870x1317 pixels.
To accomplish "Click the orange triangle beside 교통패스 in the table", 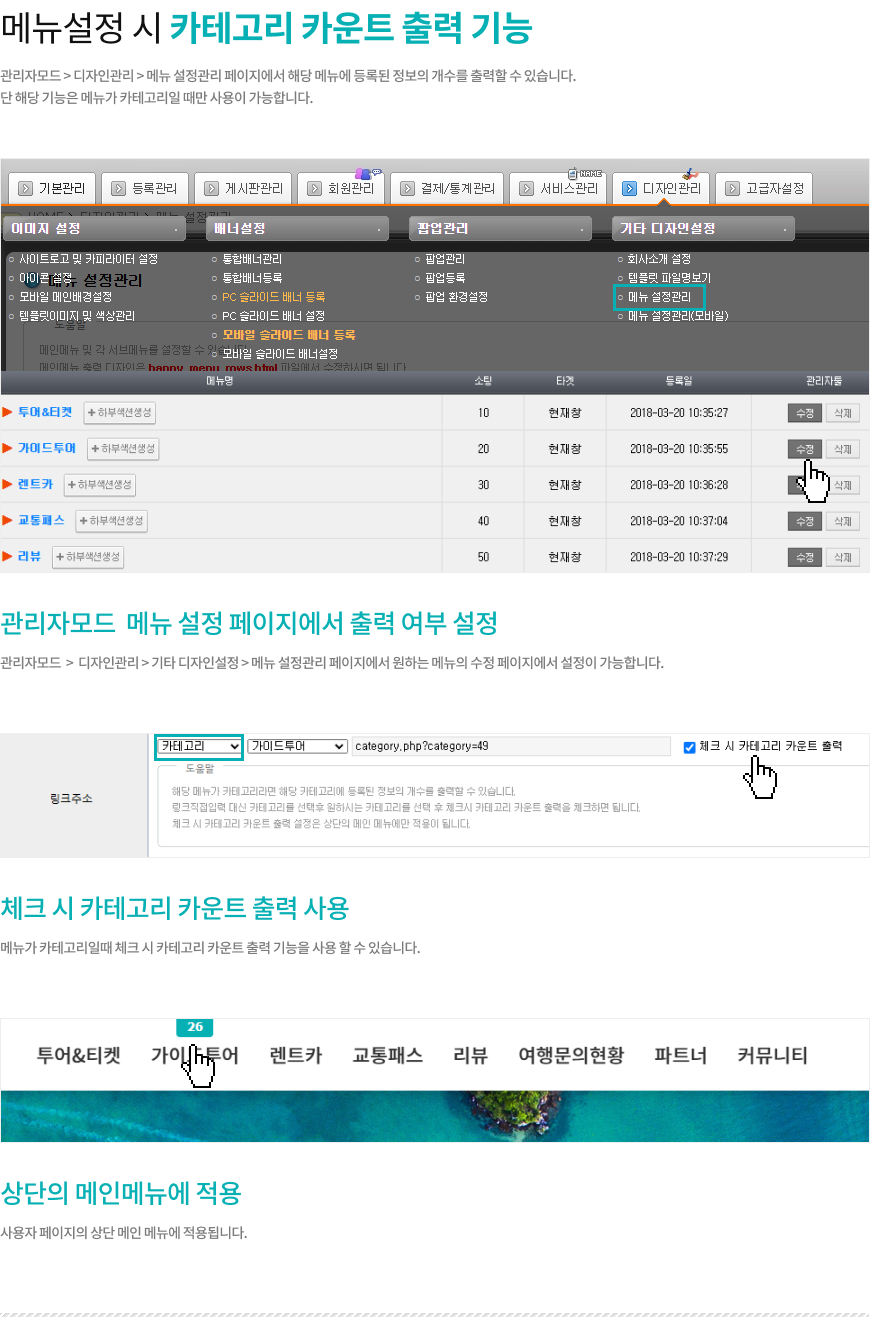I will [x=8, y=520].
